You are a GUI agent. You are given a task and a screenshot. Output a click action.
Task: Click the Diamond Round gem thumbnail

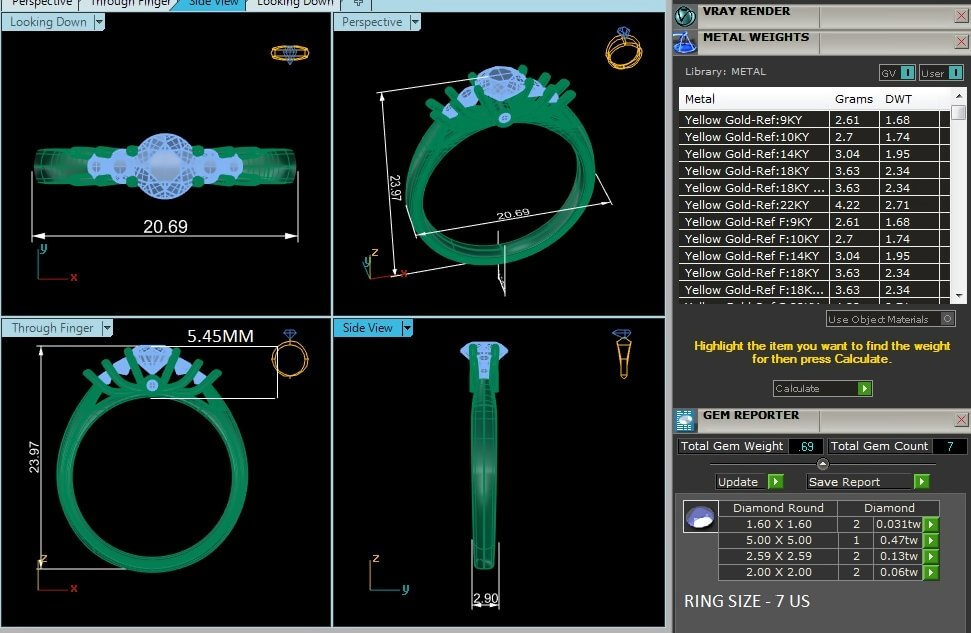(699, 517)
